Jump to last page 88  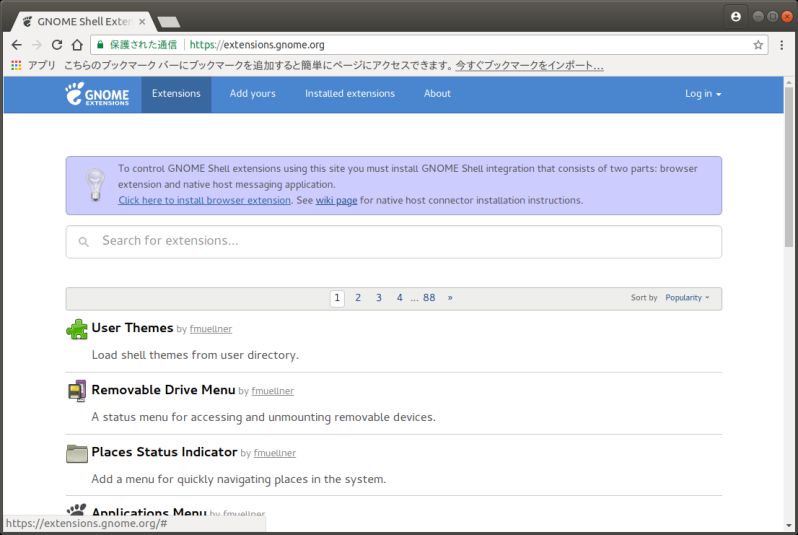(429, 298)
